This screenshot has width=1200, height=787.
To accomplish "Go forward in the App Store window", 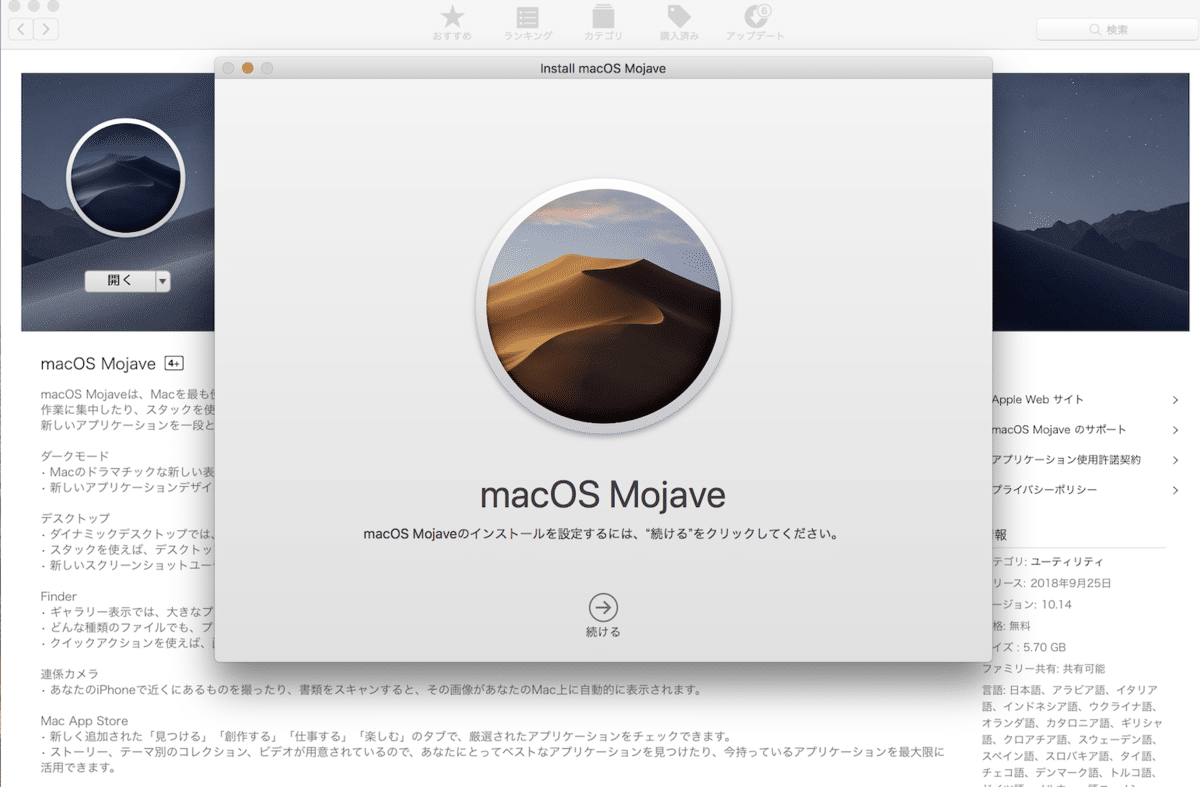I will point(46,29).
